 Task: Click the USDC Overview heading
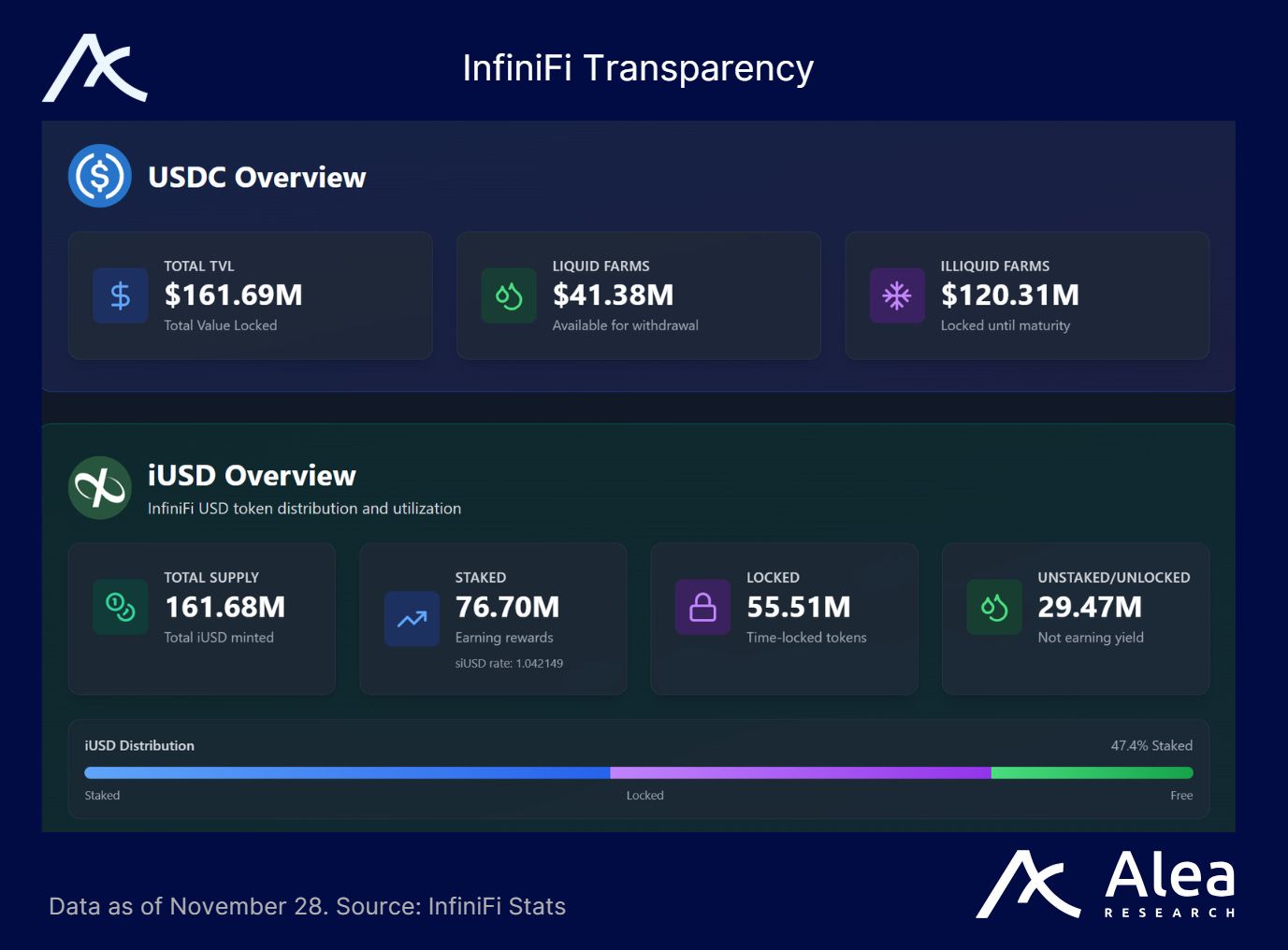click(x=257, y=177)
